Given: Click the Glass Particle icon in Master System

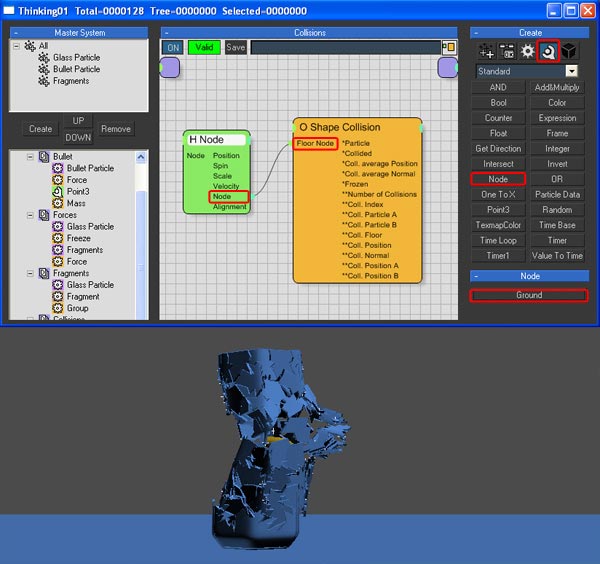Looking at the screenshot, I should [x=44, y=58].
